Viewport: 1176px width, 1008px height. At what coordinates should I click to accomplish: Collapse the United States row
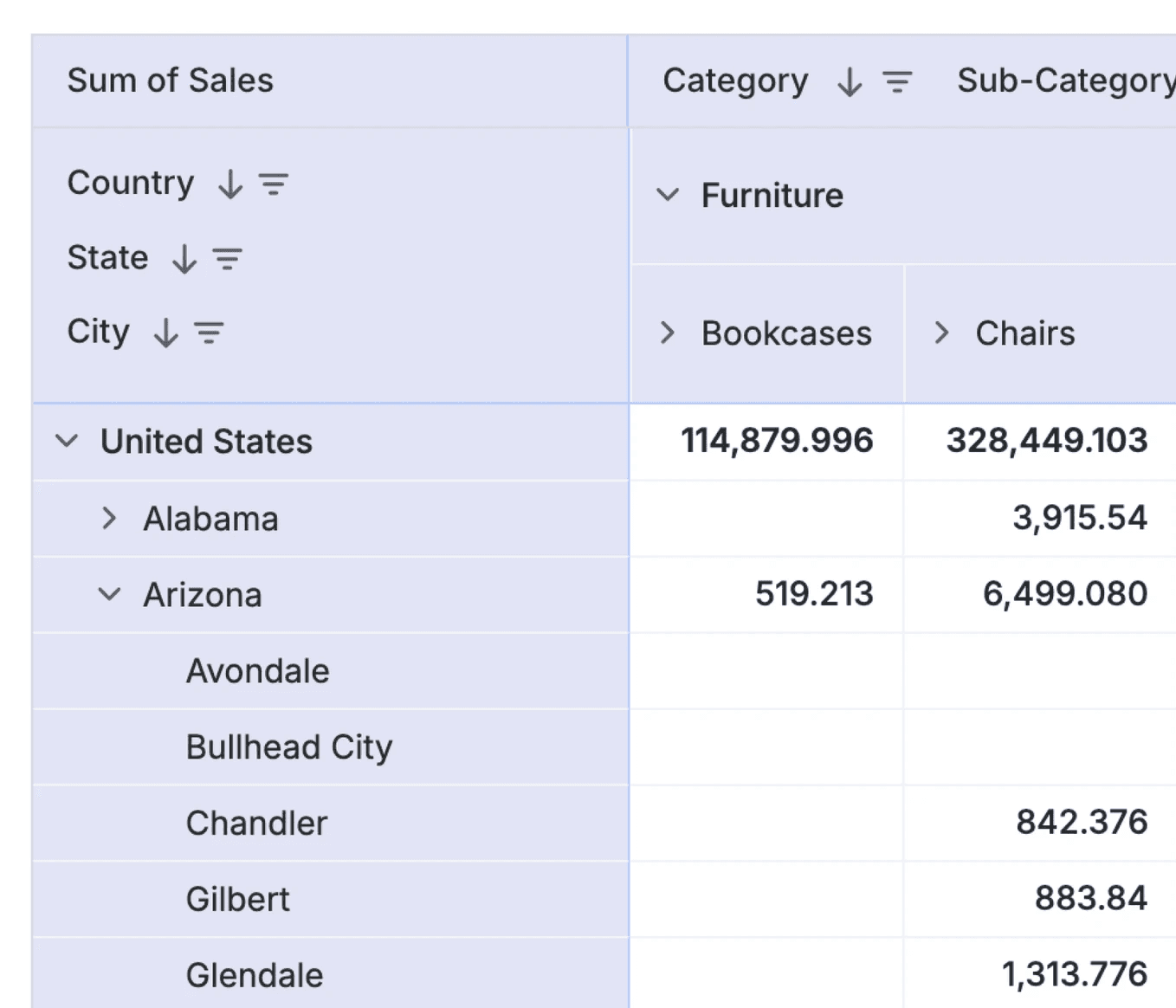(x=67, y=441)
